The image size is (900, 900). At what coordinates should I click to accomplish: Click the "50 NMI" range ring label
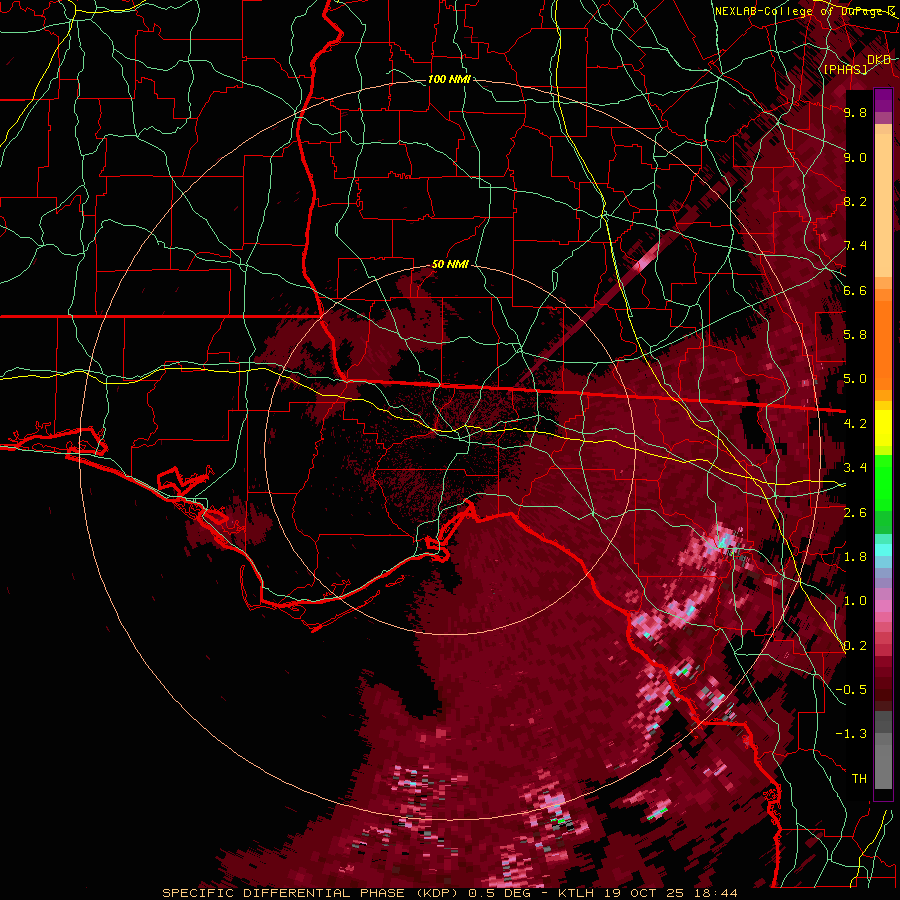tap(450, 265)
